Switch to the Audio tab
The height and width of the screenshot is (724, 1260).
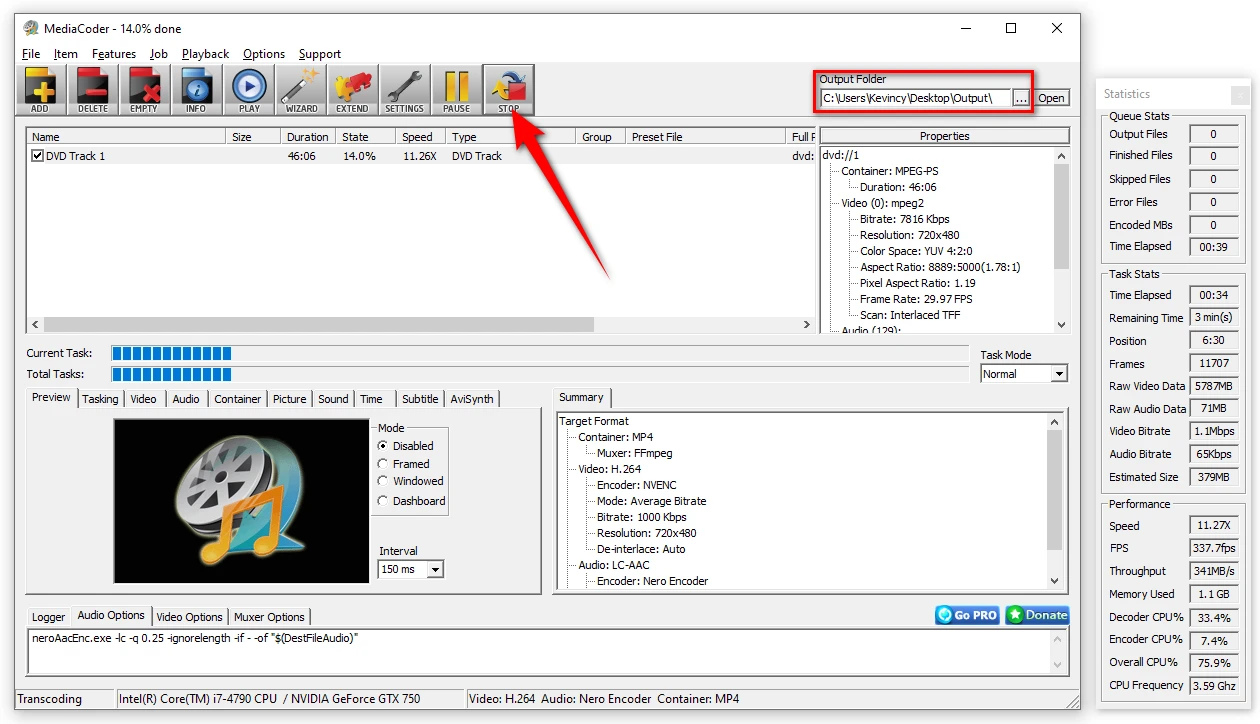click(x=186, y=399)
